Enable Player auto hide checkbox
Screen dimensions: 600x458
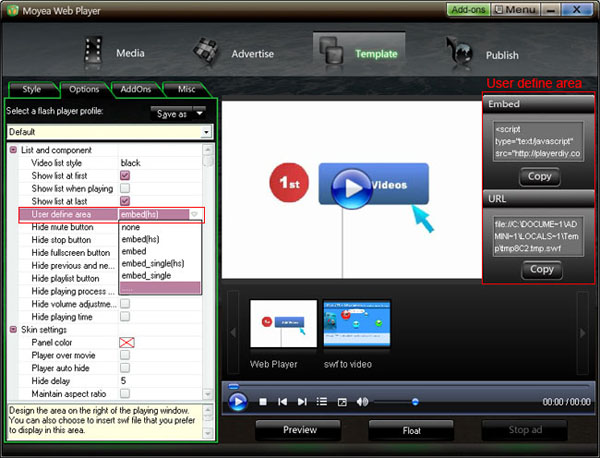[125, 368]
